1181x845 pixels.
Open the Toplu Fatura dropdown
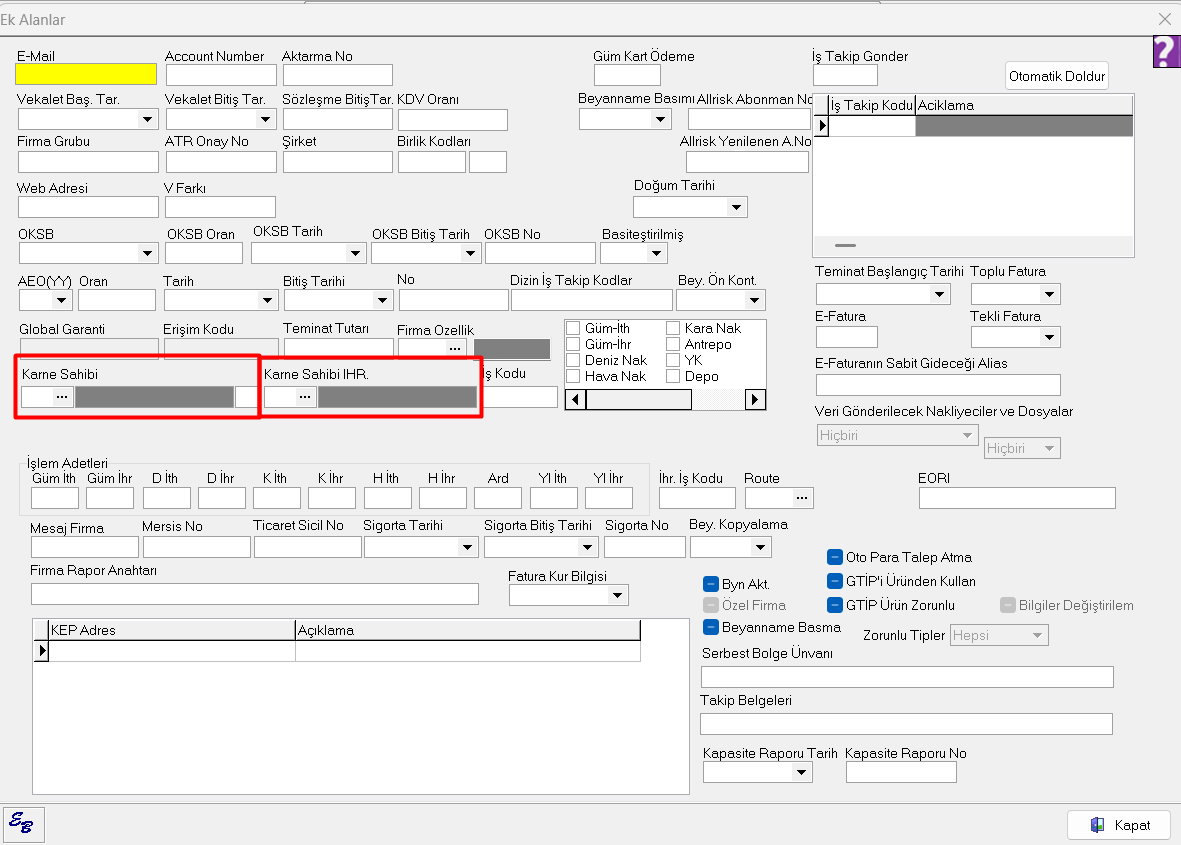point(1049,294)
